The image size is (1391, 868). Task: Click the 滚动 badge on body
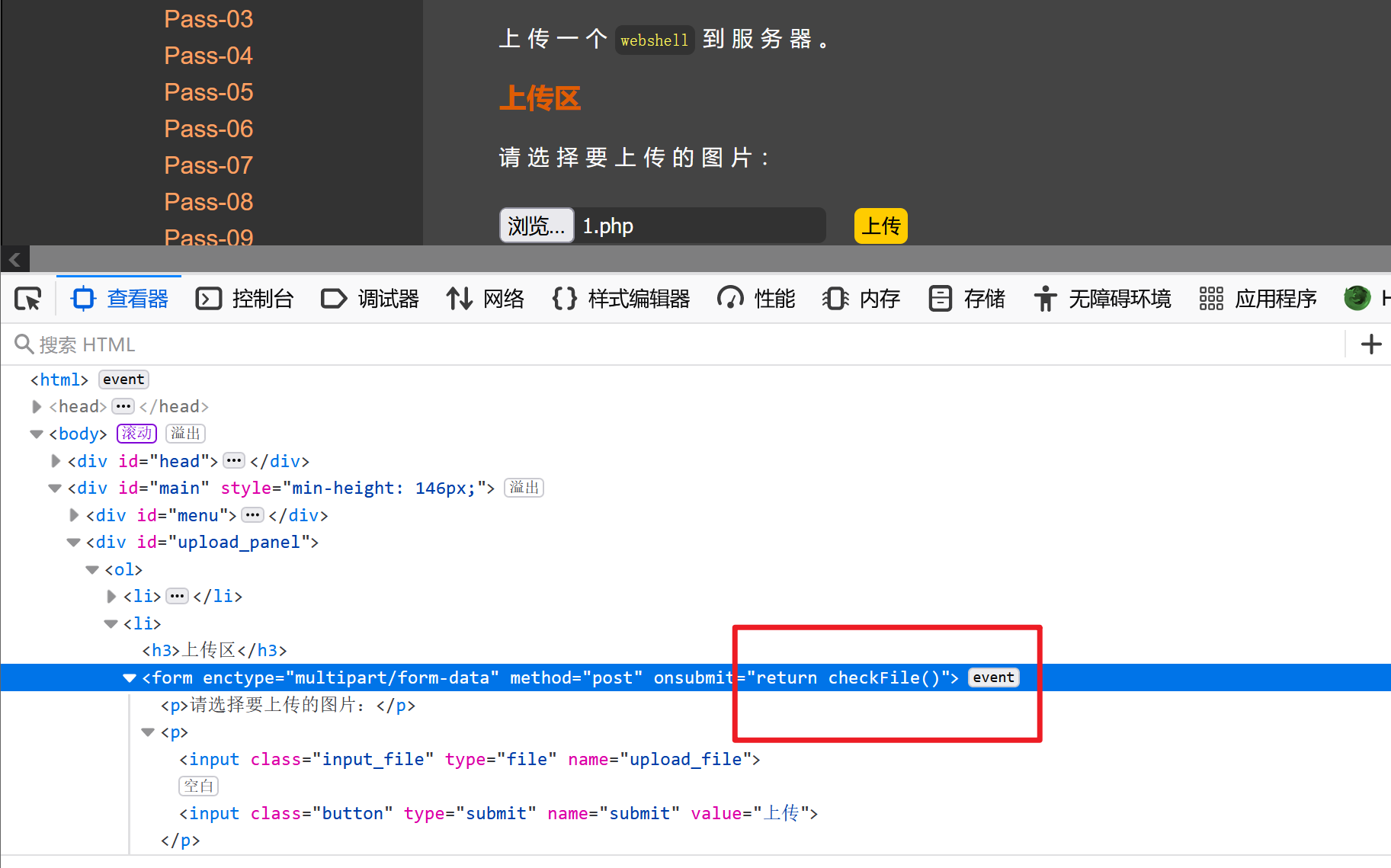(x=136, y=434)
